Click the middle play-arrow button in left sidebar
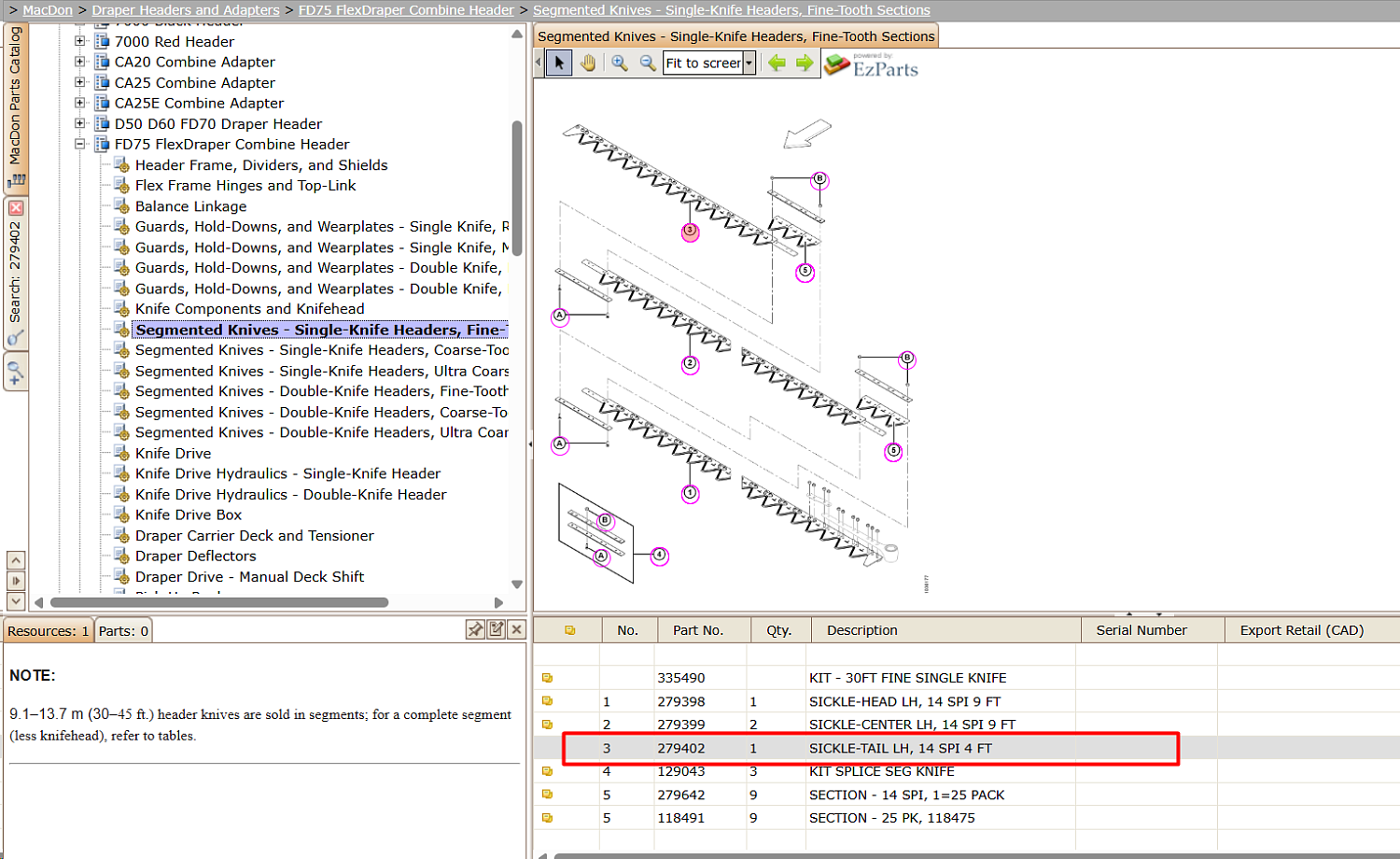 [x=16, y=581]
